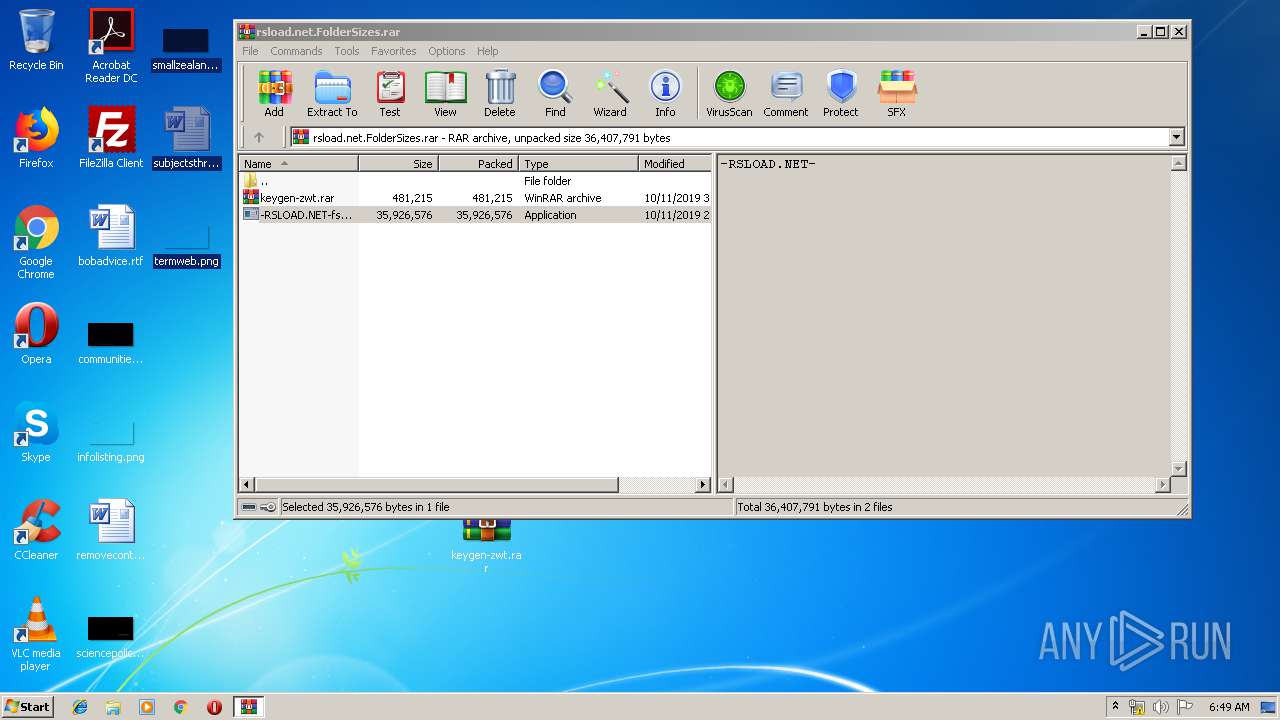Select keygen-zwt.rar in the file list
The width and height of the screenshot is (1280, 720).
click(x=475, y=198)
